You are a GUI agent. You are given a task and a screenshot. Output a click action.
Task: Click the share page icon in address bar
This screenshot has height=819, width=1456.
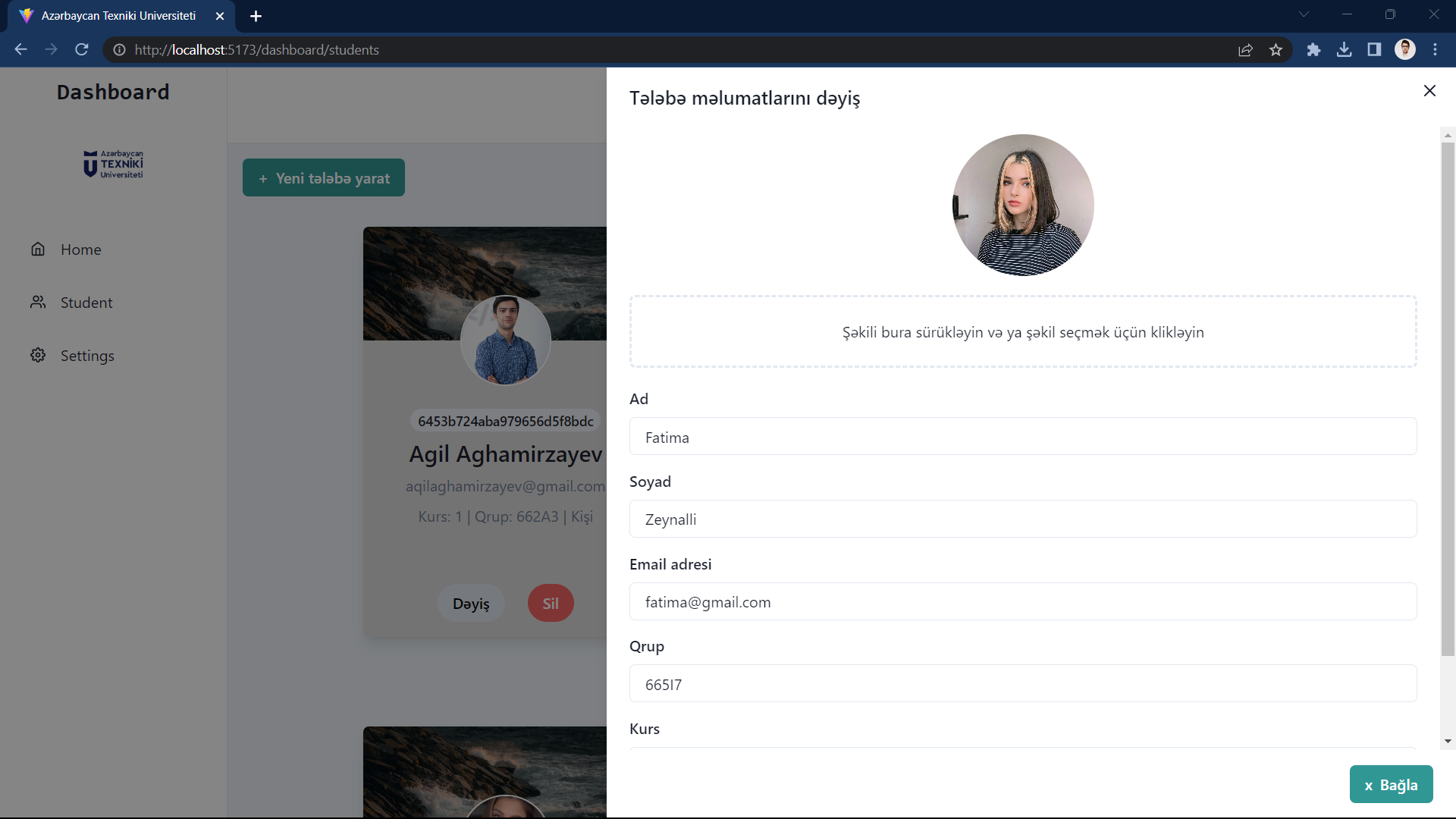tap(1245, 50)
